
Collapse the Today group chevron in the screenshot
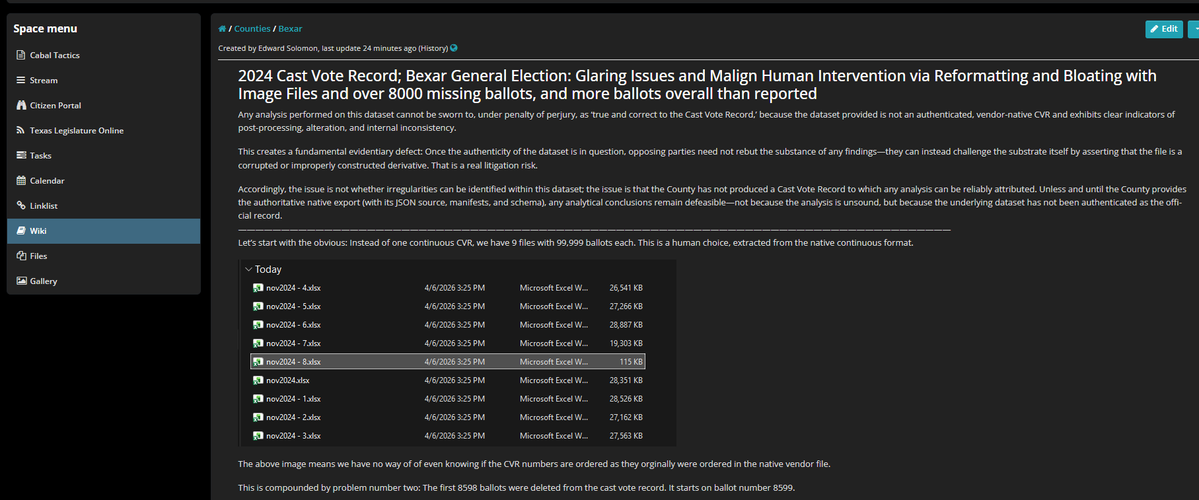point(249,269)
